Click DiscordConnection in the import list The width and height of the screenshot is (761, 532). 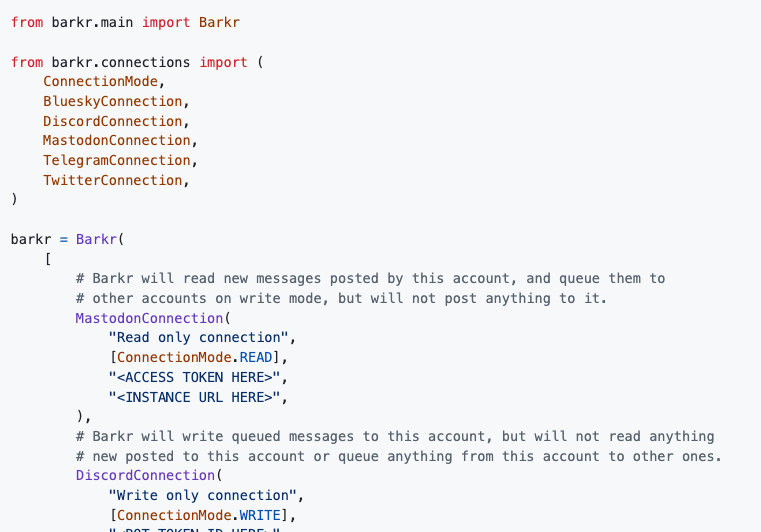tap(113, 121)
